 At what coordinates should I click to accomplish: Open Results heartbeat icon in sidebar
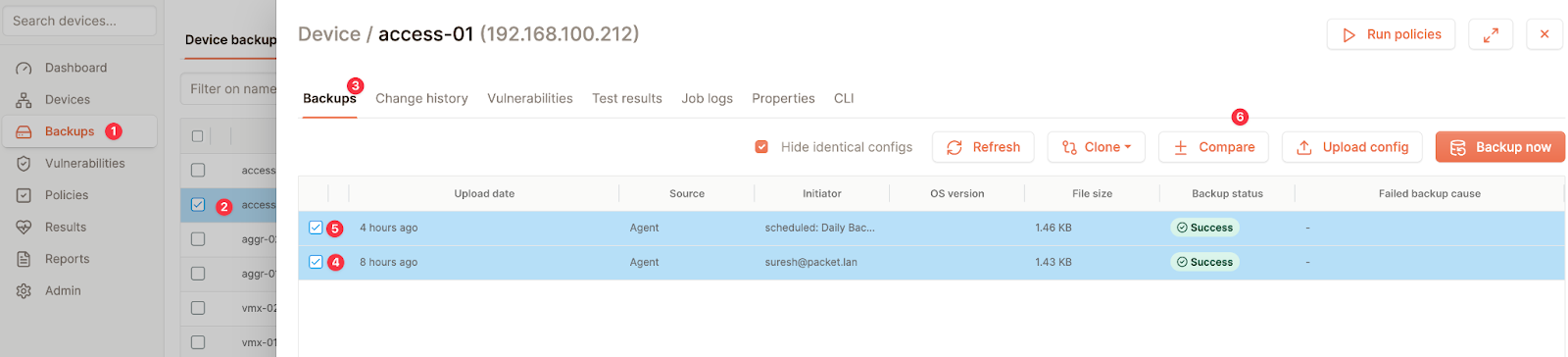pos(24,228)
